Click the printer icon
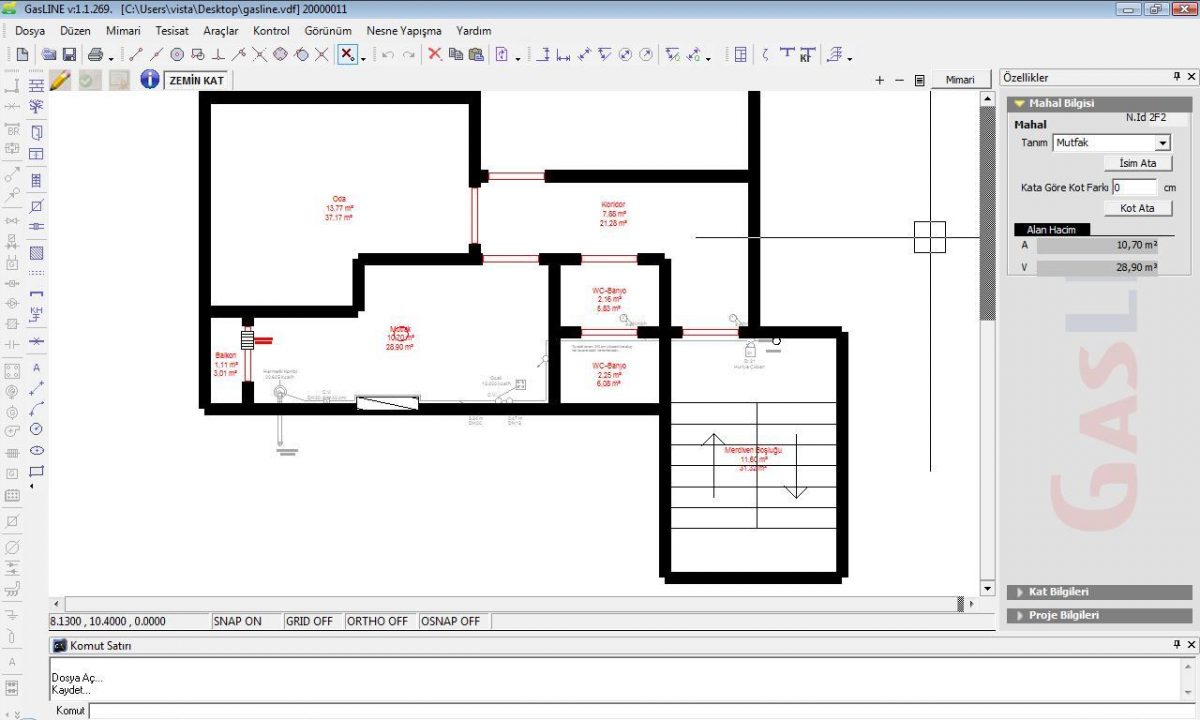1200x720 pixels. tap(95, 54)
